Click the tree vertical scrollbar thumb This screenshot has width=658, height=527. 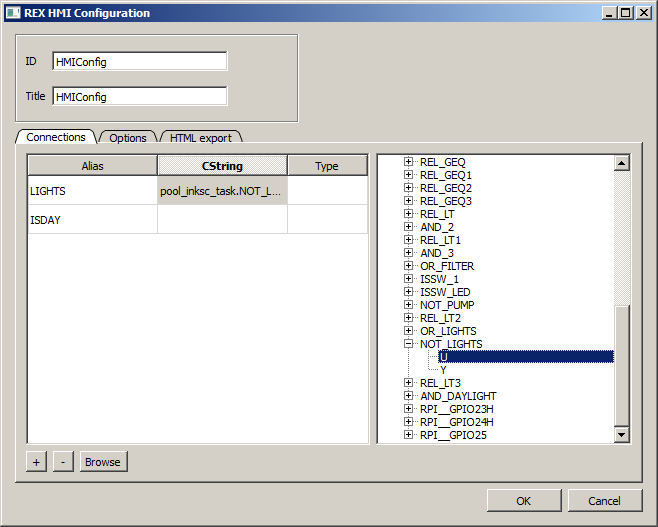[621, 366]
